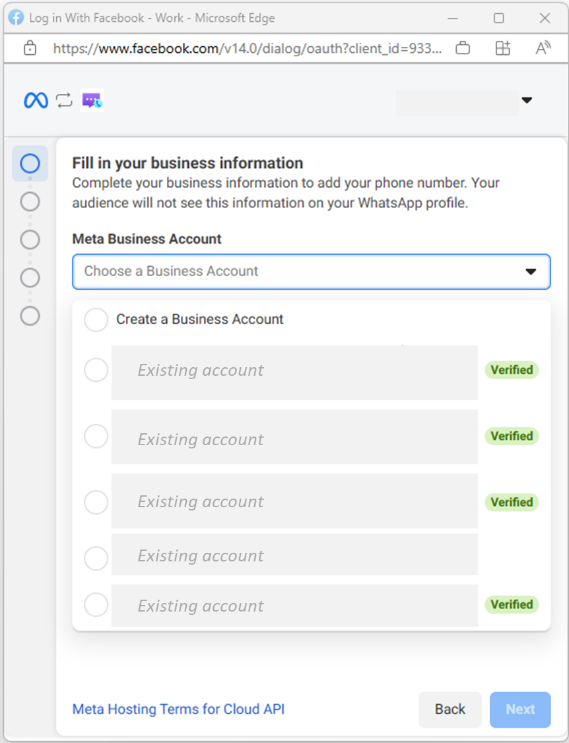Click the dropdown caret in Business Account field
The width and height of the screenshot is (569, 743).
[531, 272]
